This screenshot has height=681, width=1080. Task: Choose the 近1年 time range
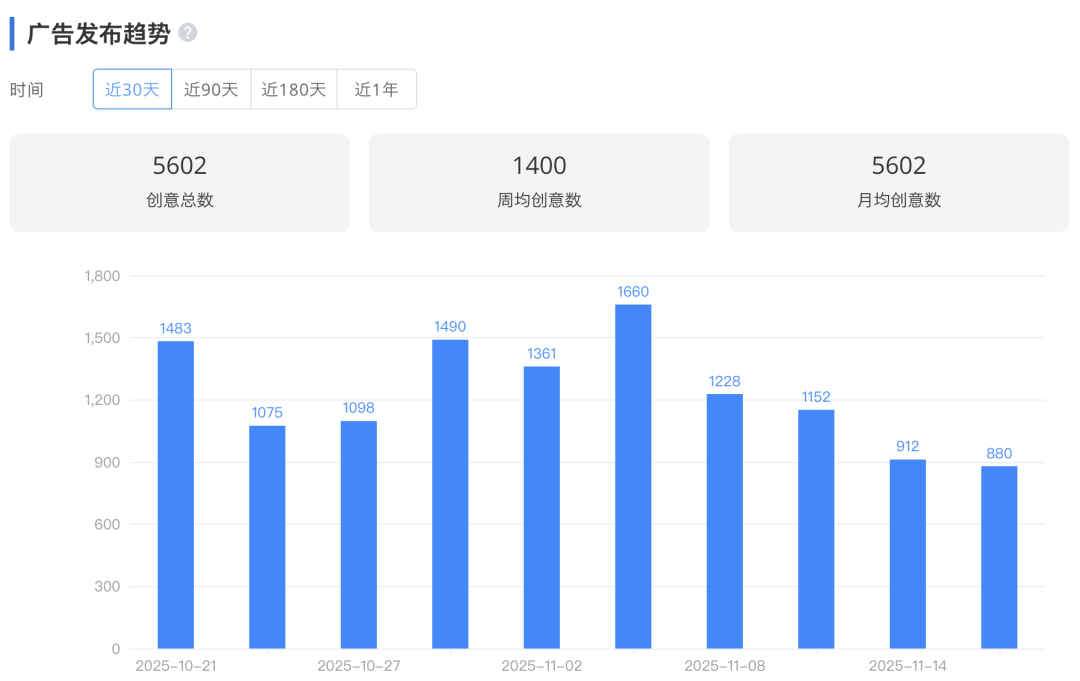pos(377,88)
